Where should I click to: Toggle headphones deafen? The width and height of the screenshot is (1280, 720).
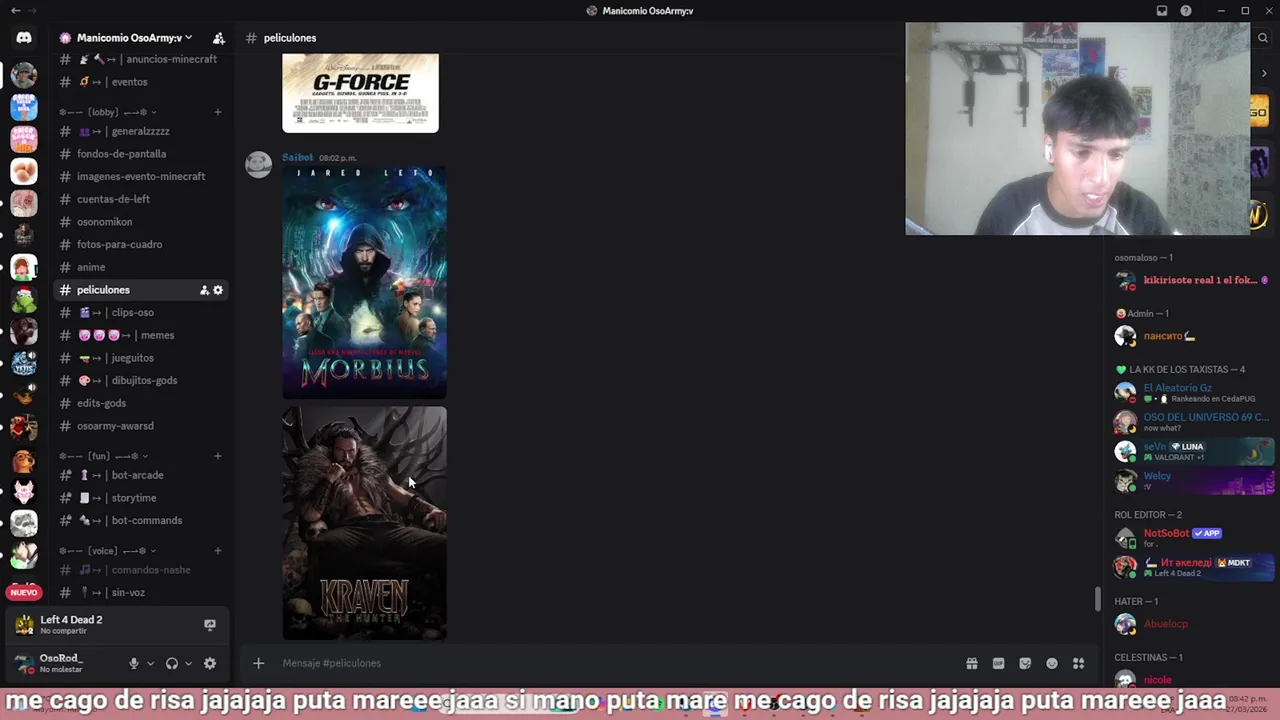172,663
